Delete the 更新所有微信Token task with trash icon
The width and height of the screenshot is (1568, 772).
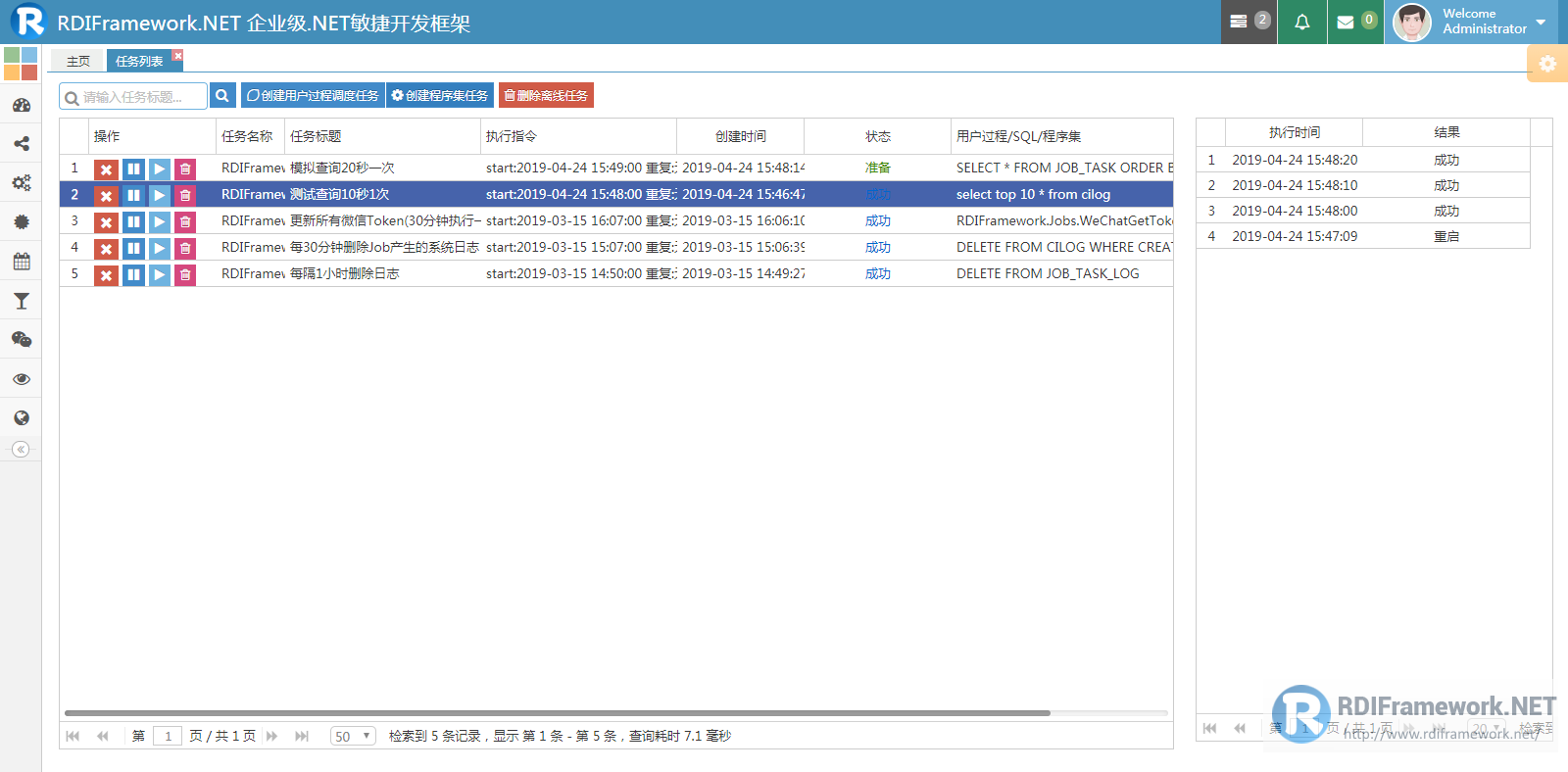[x=185, y=221]
